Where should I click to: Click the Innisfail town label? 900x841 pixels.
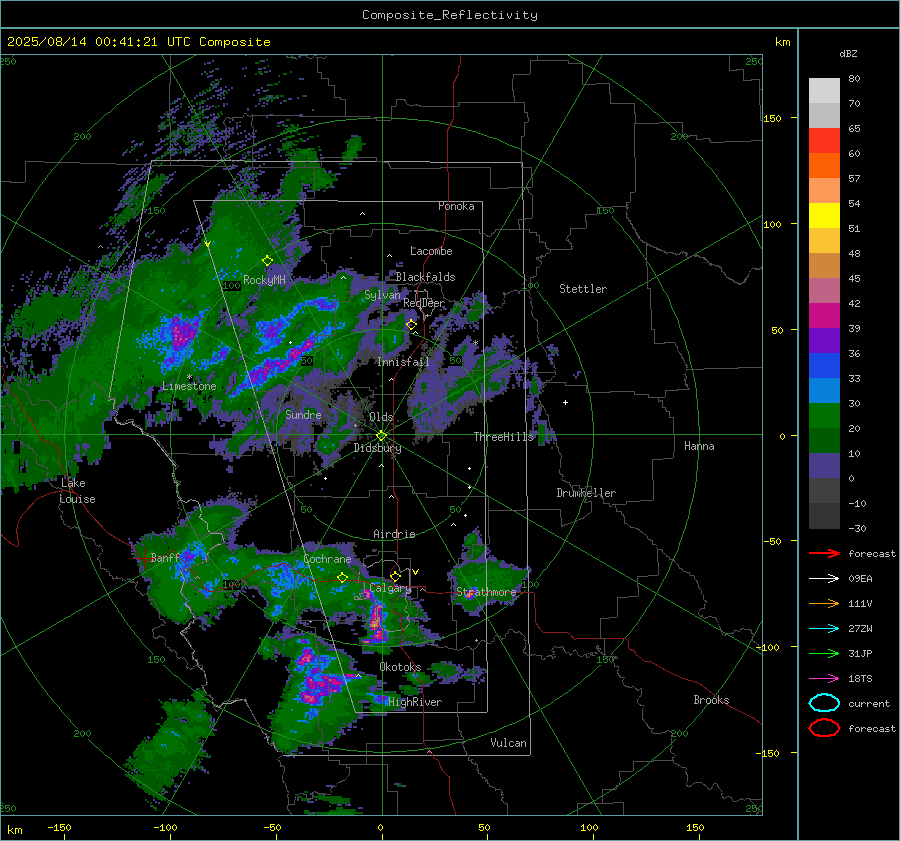(x=403, y=362)
